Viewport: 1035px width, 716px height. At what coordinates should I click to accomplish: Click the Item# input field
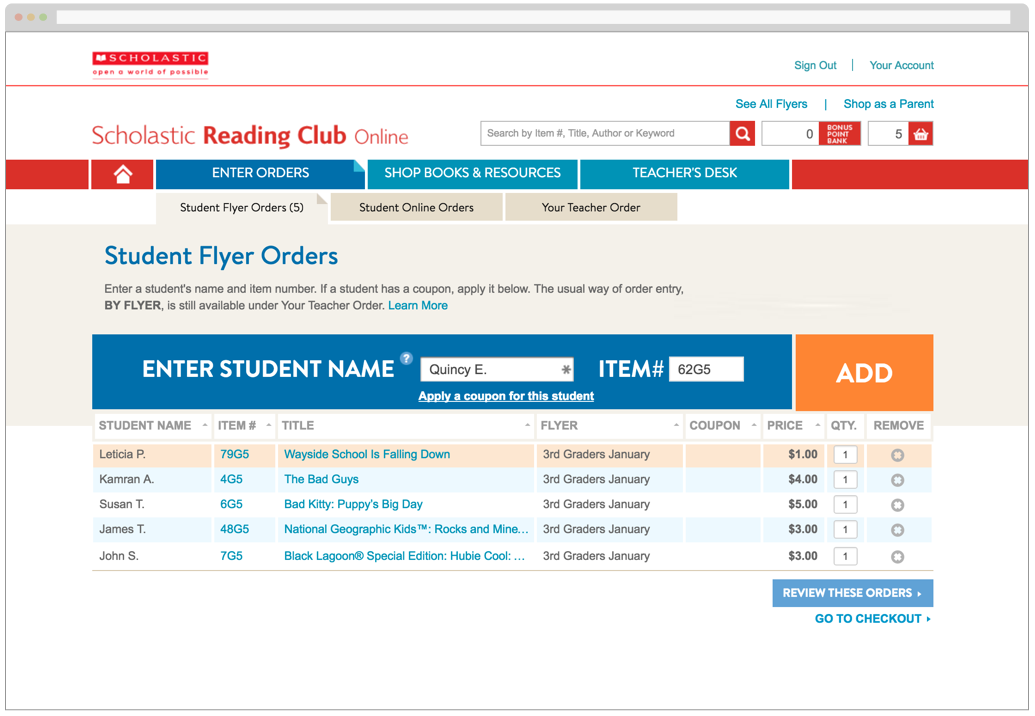(706, 370)
